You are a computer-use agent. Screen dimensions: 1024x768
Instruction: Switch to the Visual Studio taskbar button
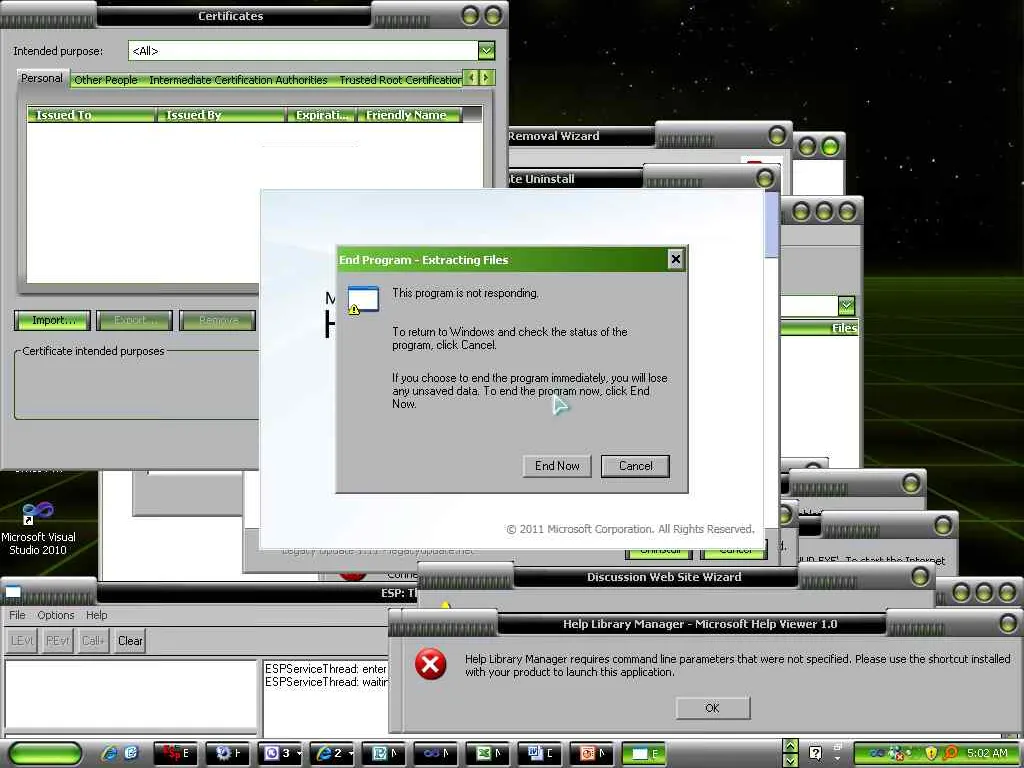tap(436, 753)
